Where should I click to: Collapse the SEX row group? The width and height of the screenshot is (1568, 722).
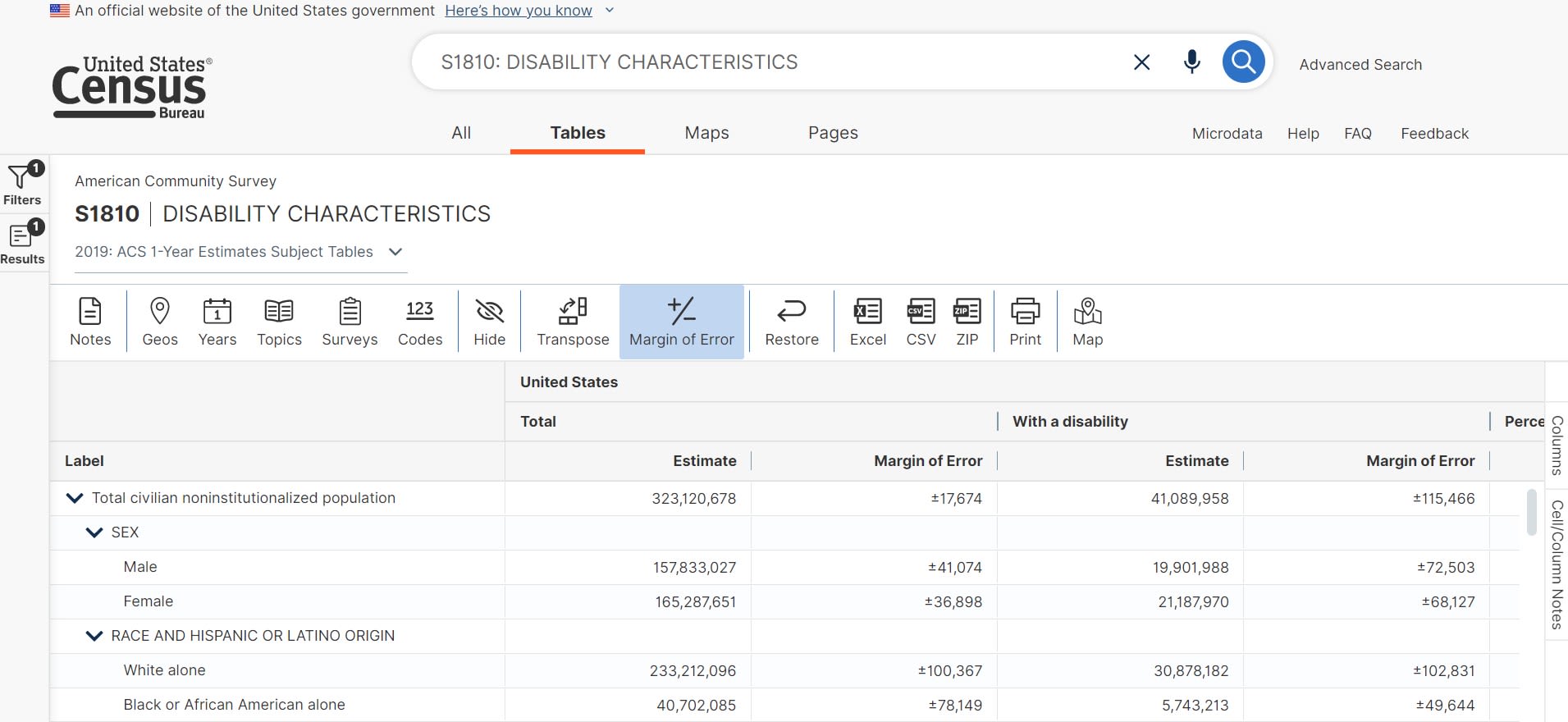[x=94, y=532]
